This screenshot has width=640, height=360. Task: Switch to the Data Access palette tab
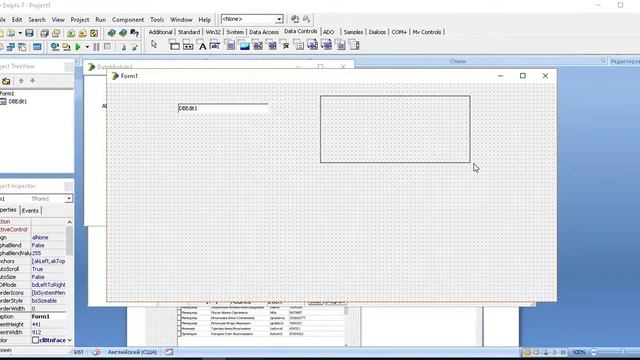point(264,32)
